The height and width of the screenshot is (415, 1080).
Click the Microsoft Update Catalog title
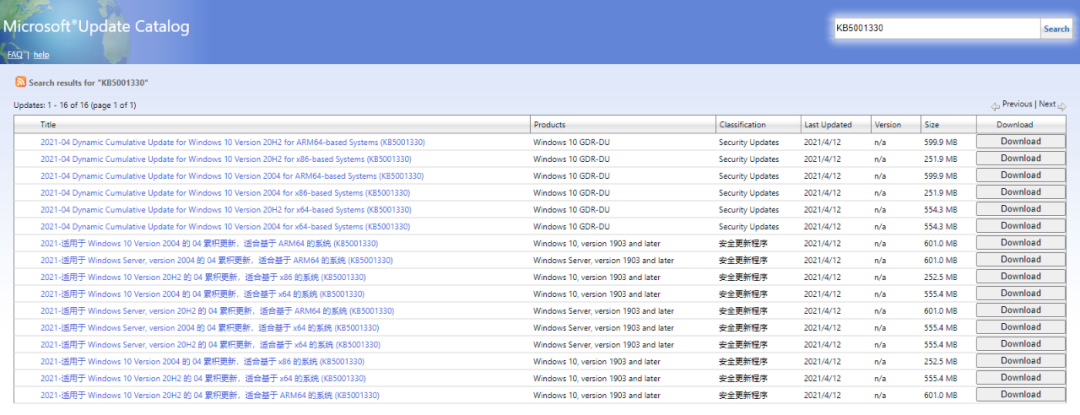click(x=96, y=28)
